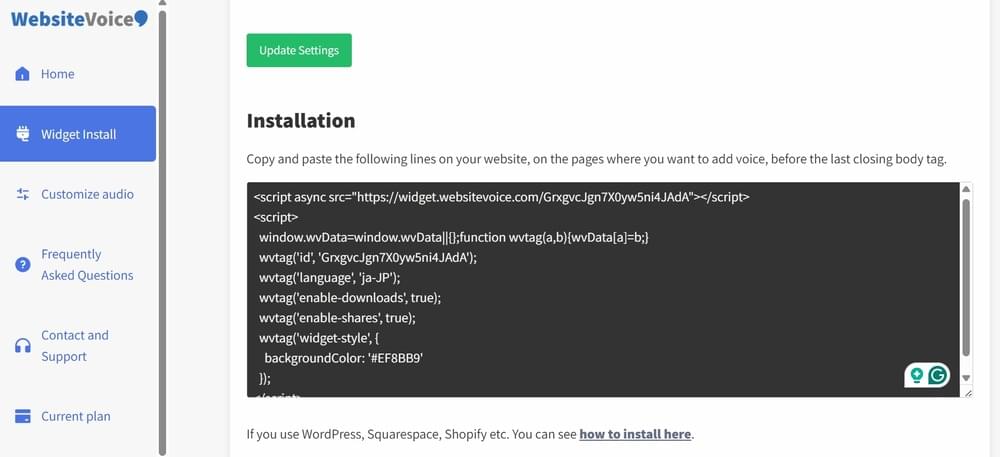Click the FAQ question mark icon
The image size is (1000, 457).
(22, 265)
